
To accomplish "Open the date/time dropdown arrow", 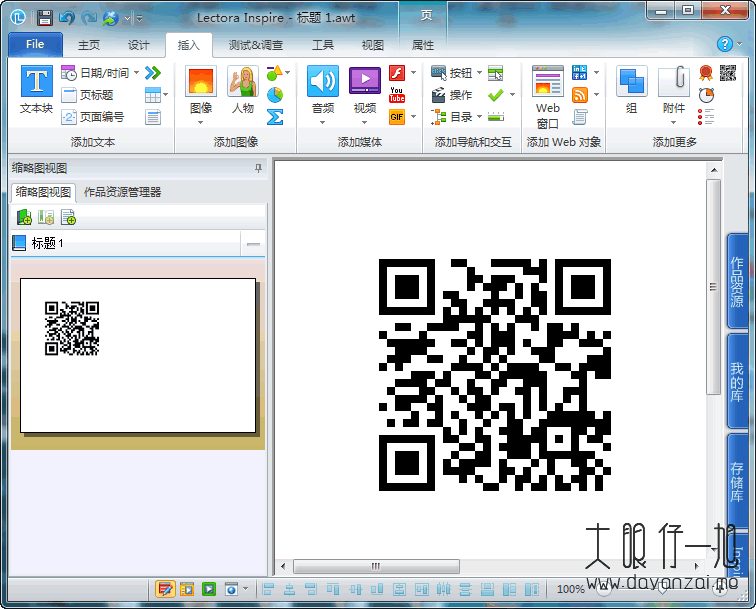I will coord(136,73).
